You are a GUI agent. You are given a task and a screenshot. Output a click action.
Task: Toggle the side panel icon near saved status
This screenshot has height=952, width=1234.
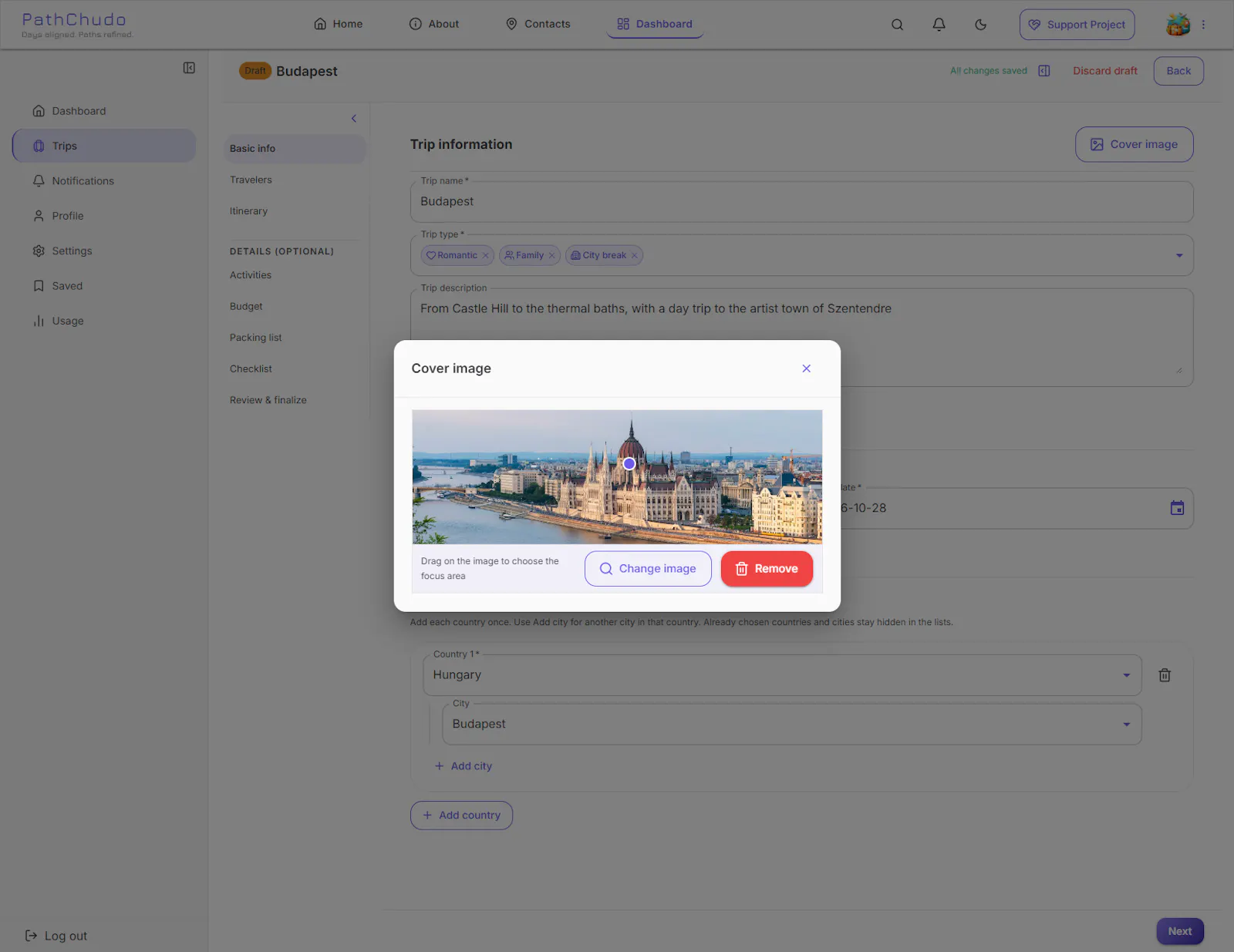(1044, 71)
